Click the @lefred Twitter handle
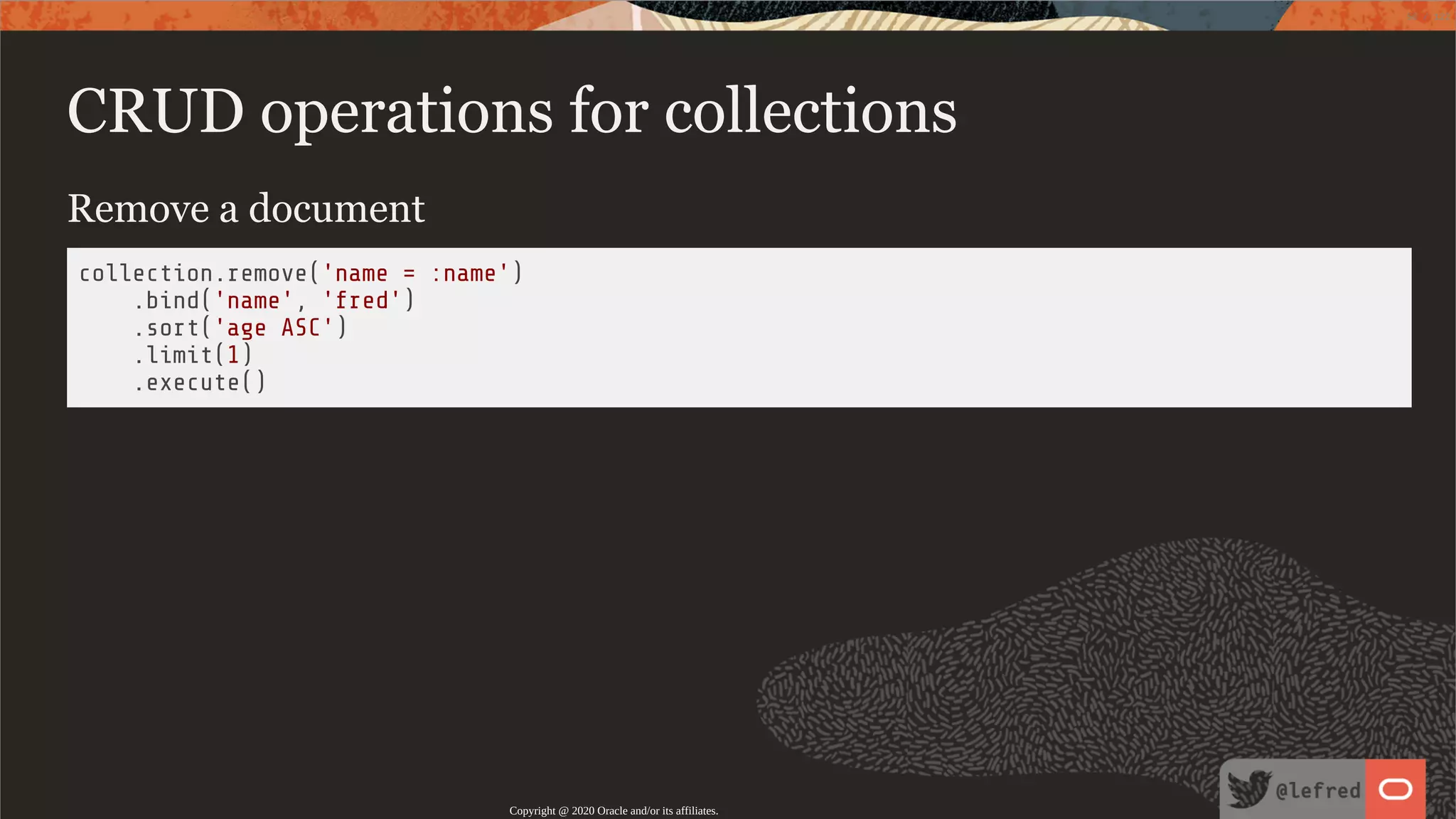Image resolution: width=1456 pixels, height=819 pixels. [1318, 791]
